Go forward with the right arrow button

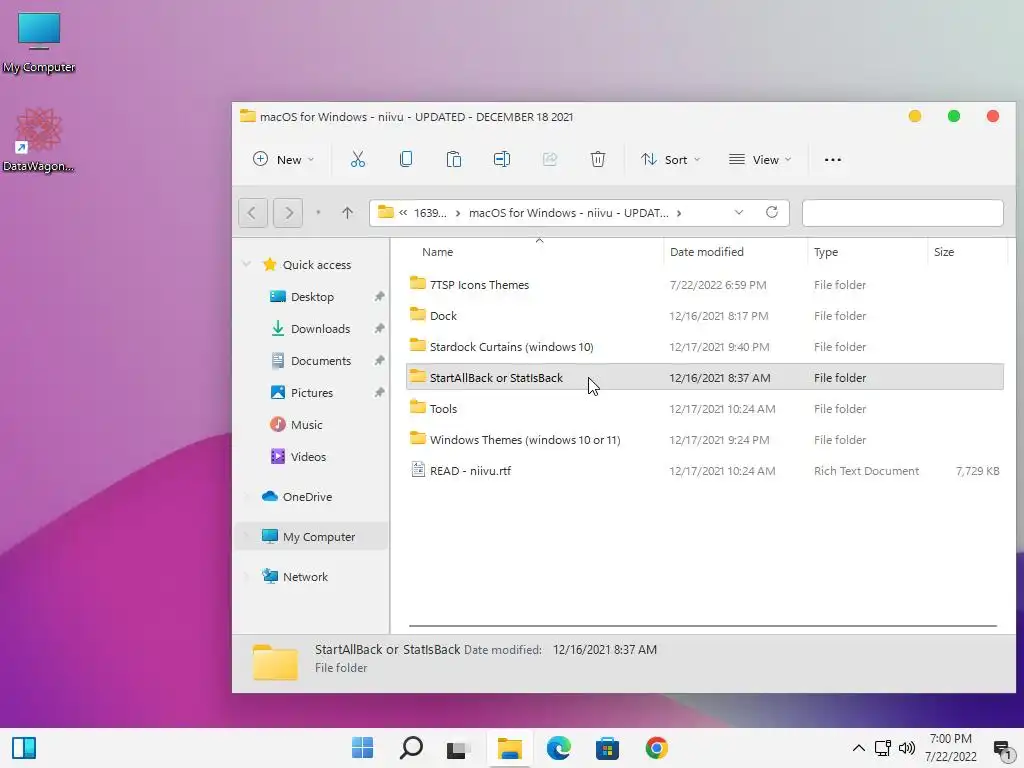coord(288,213)
